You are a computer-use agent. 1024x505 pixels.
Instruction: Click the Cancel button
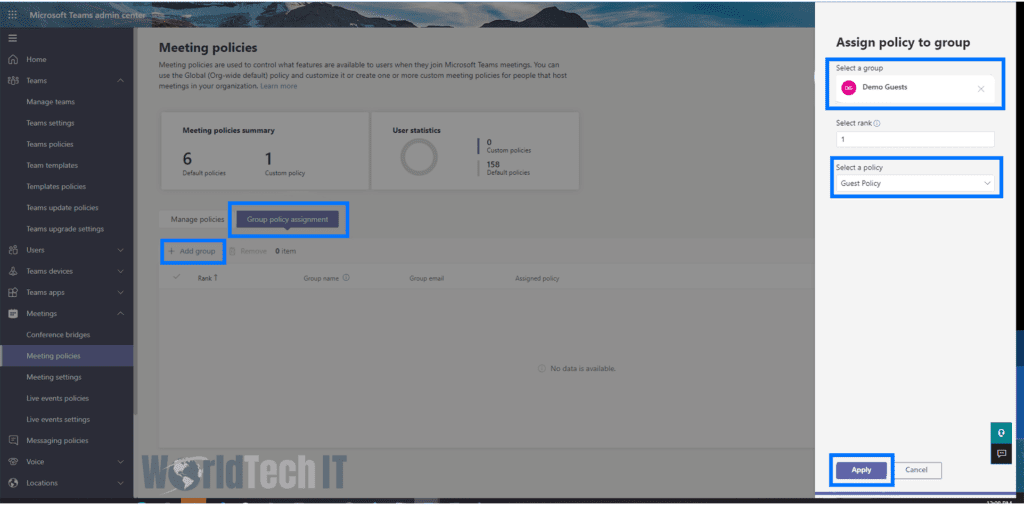[x=916, y=470]
